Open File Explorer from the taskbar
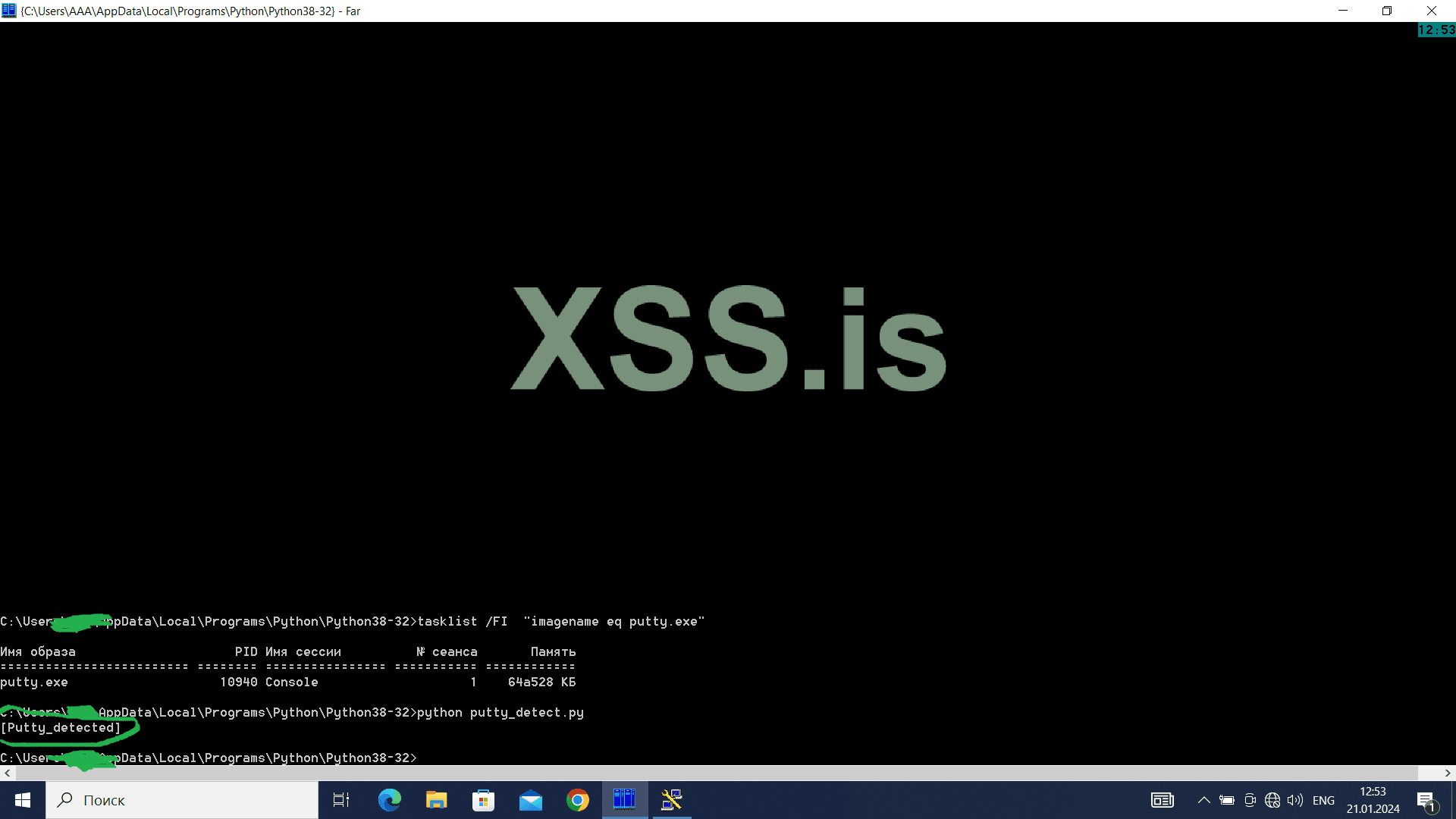This screenshot has height=819, width=1456. 436,800
